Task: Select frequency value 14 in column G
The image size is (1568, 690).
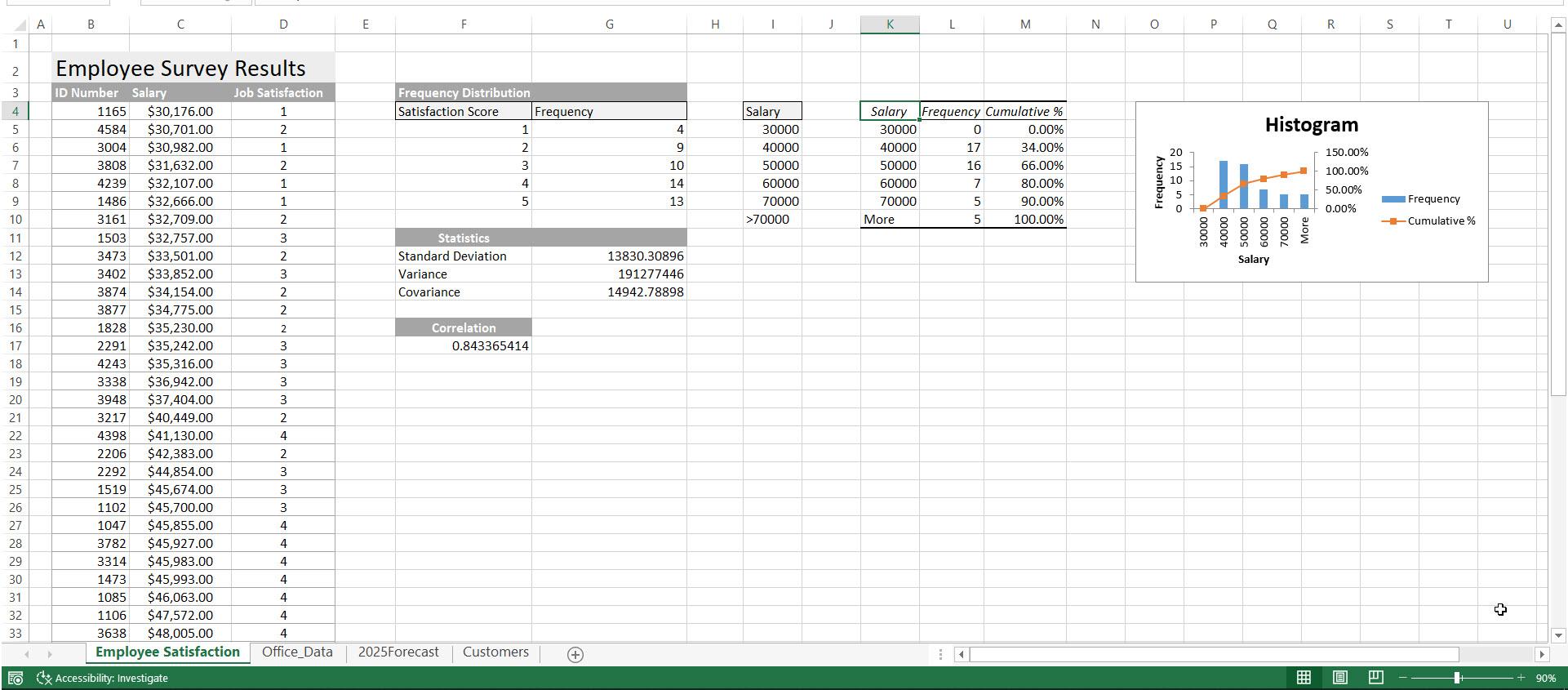Action: point(609,183)
